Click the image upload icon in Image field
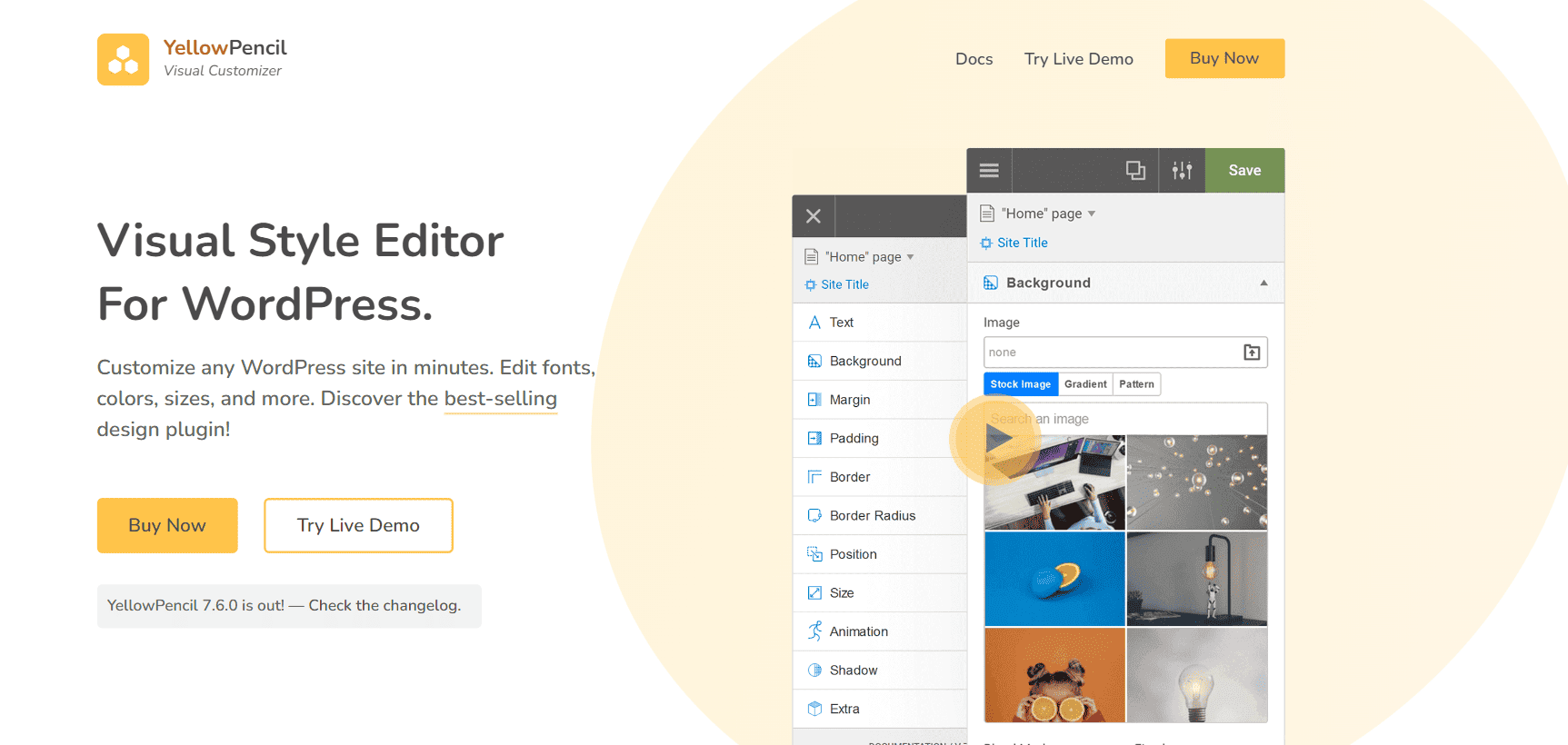1568x745 pixels. tap(1252, 353)
